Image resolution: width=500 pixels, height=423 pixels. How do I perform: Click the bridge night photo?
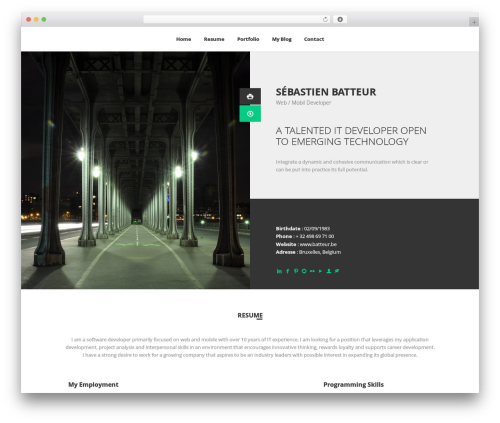(x=135, y=170)
